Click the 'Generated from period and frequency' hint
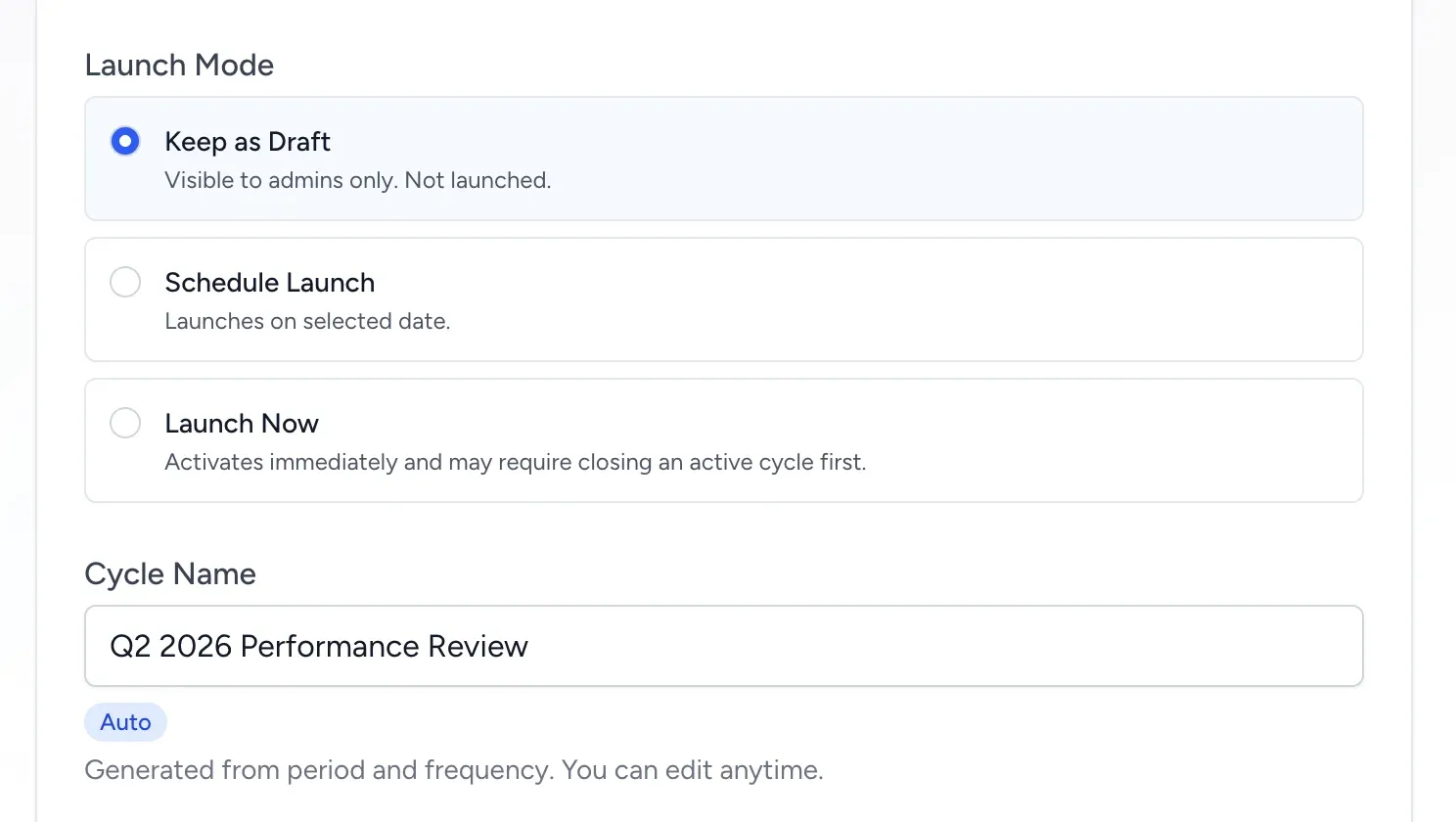 [x=454, y=770]
